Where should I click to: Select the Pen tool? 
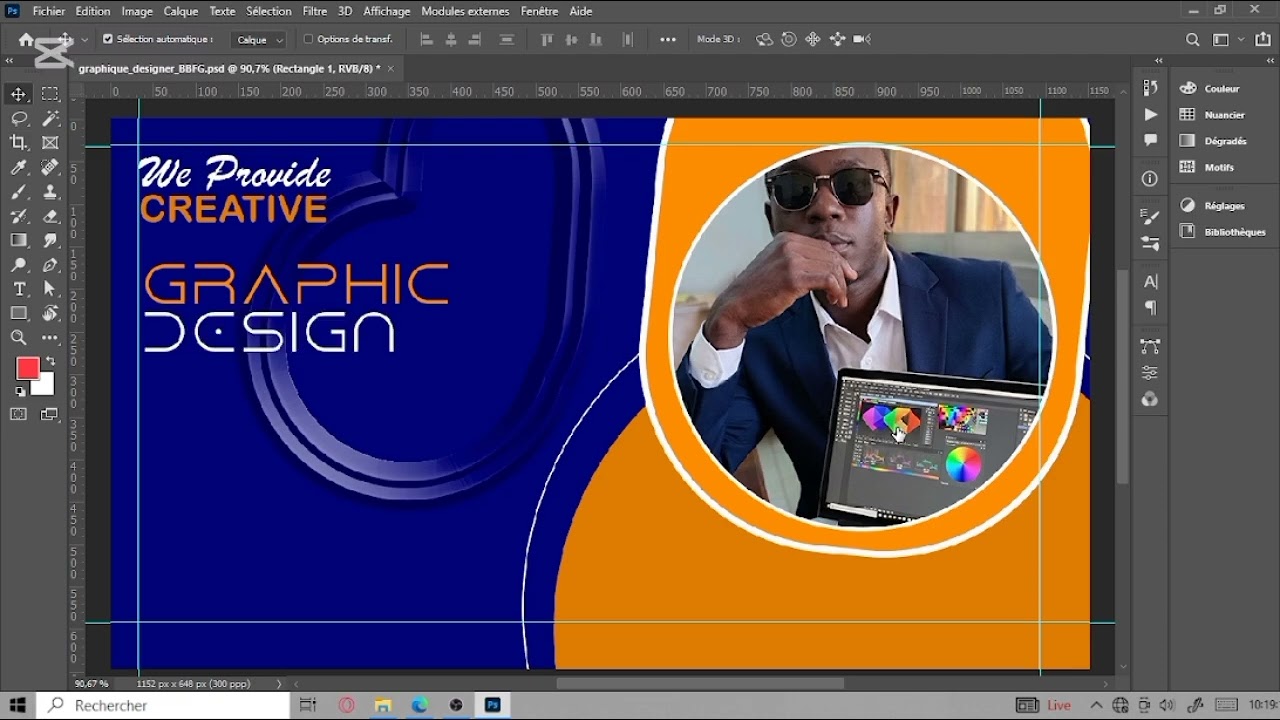[50, 265]
